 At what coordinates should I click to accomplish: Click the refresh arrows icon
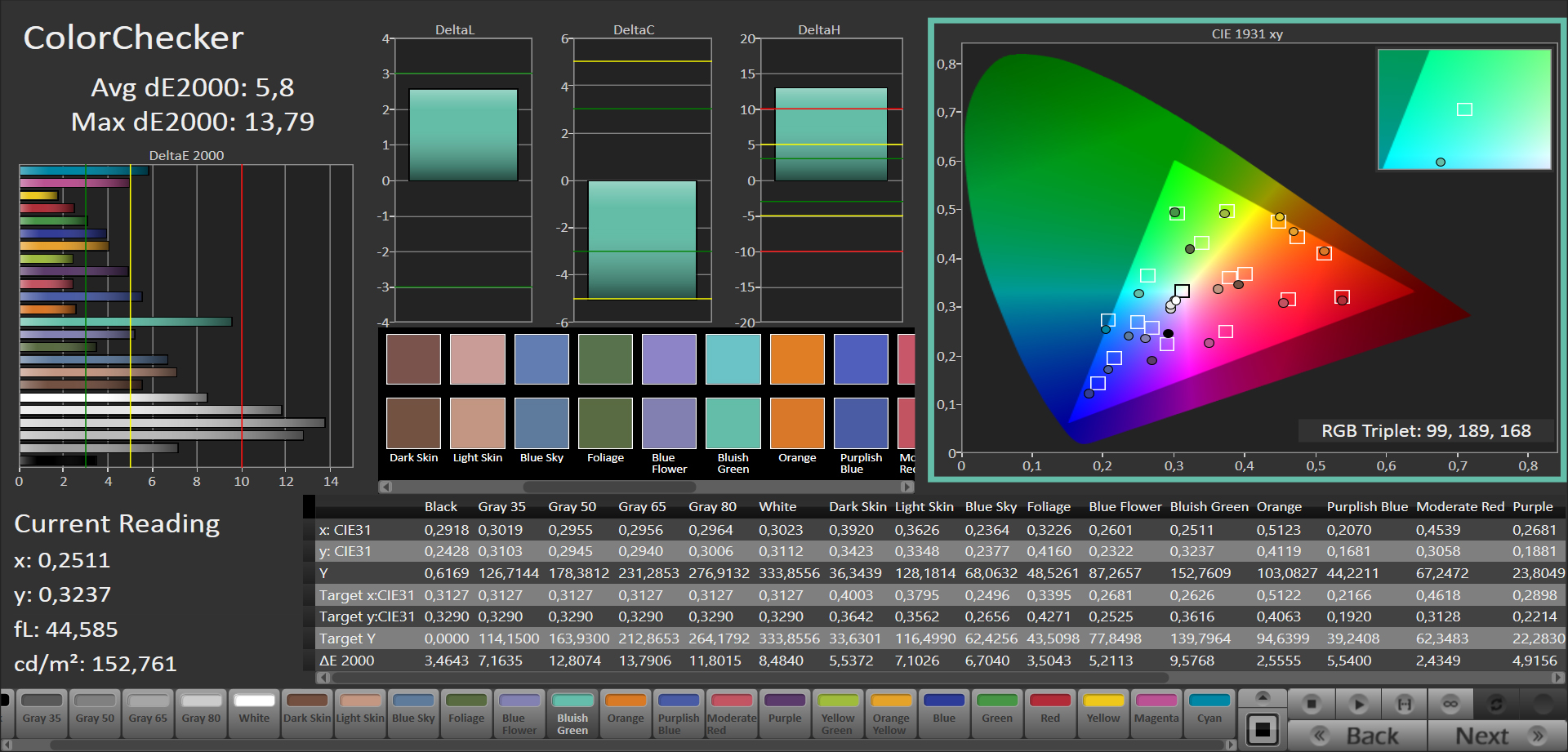click(x=1496, y=703)
